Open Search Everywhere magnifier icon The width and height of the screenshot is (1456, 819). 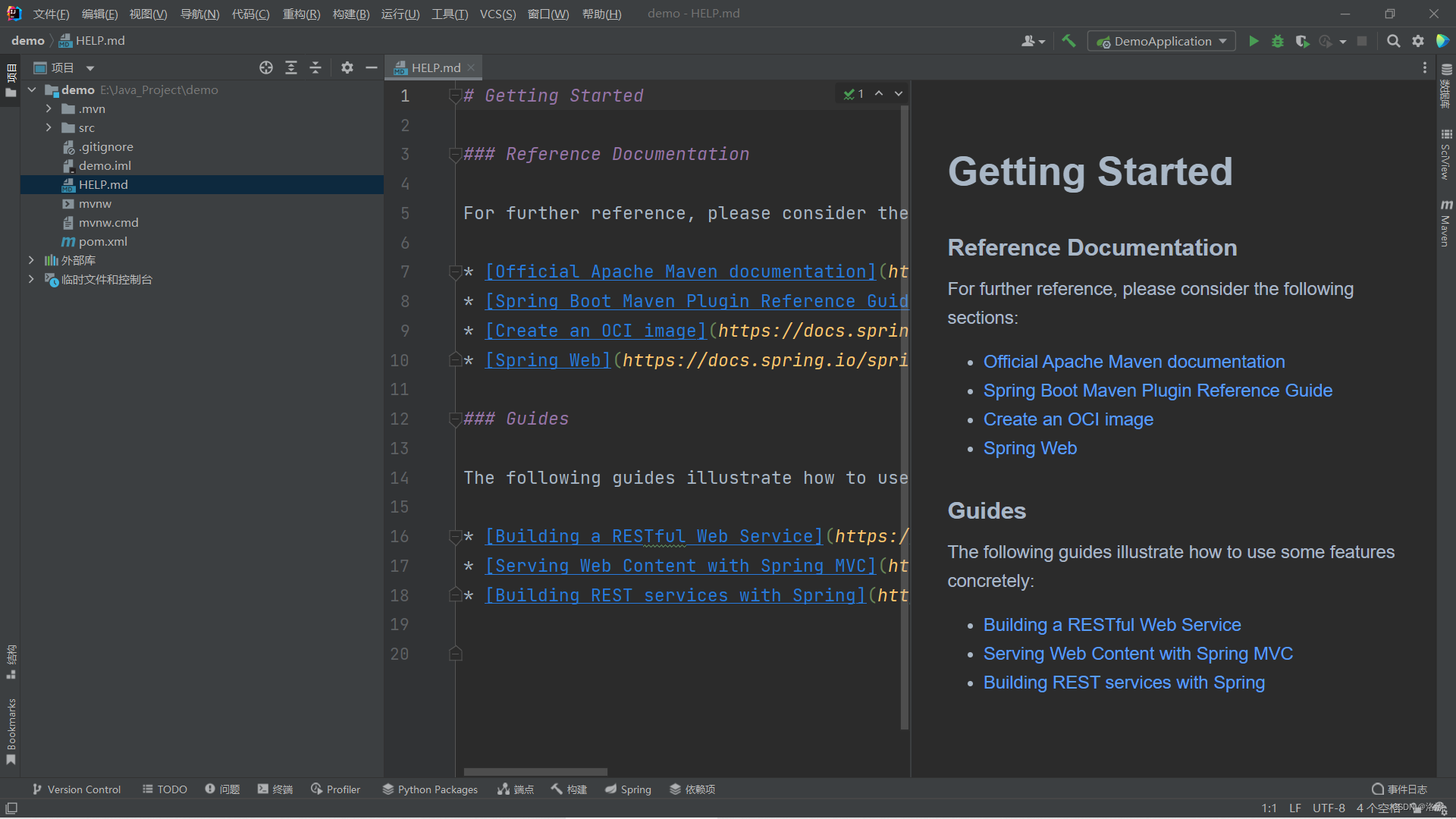tap(1393, 41)
